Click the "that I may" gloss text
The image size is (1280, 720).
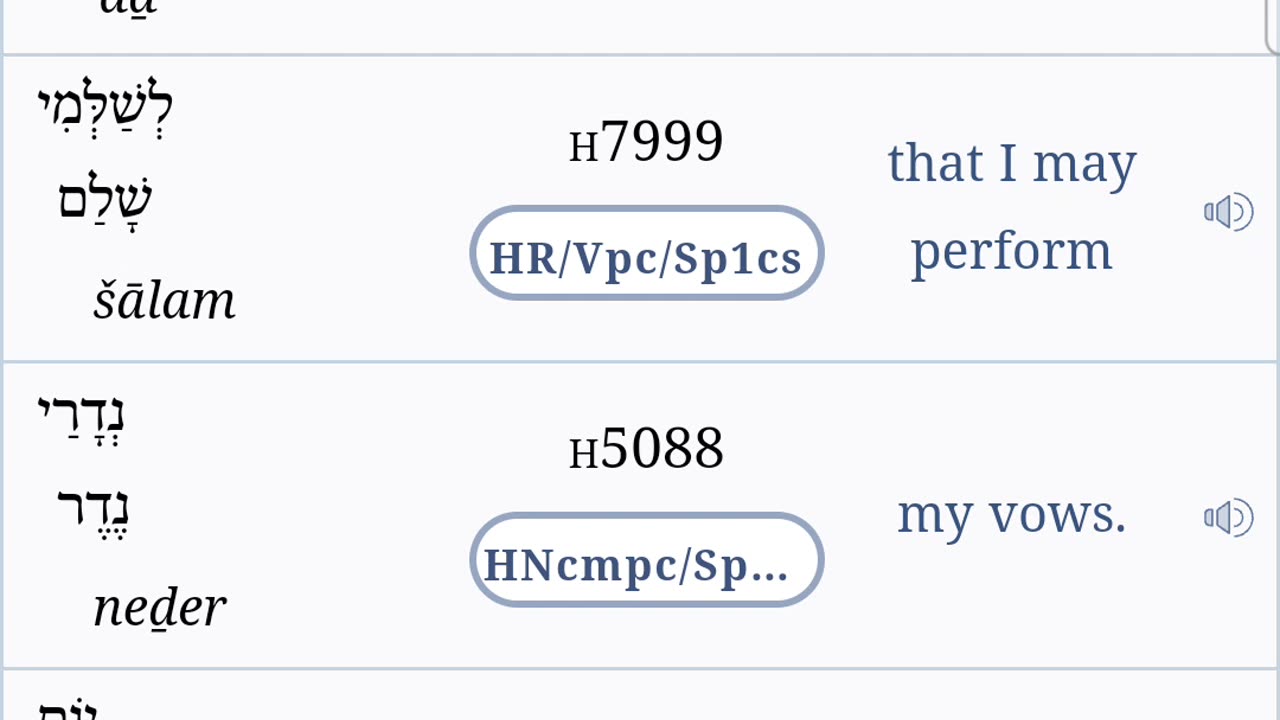[1011, 164]
